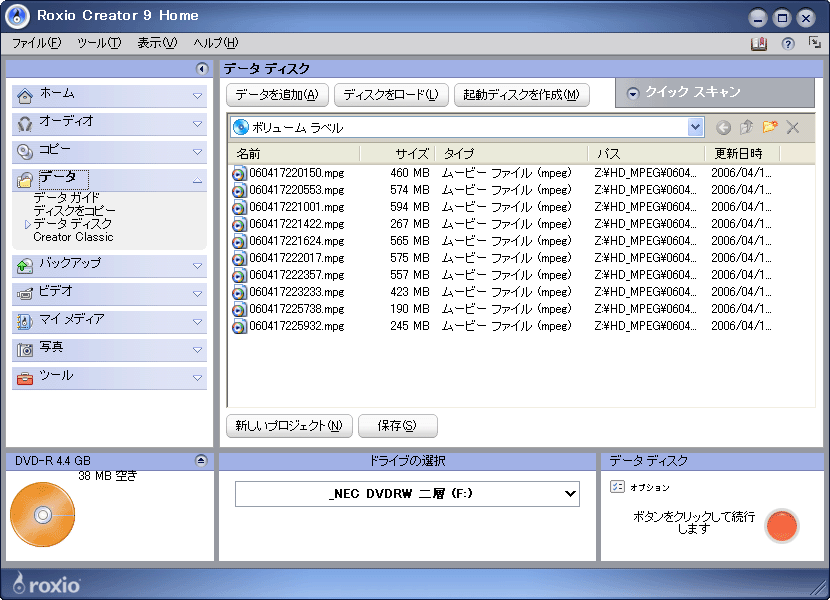Sort by サイズ column header
This screenshot has width=830, height=600.
pyautogui.click(x=397, y=154)
